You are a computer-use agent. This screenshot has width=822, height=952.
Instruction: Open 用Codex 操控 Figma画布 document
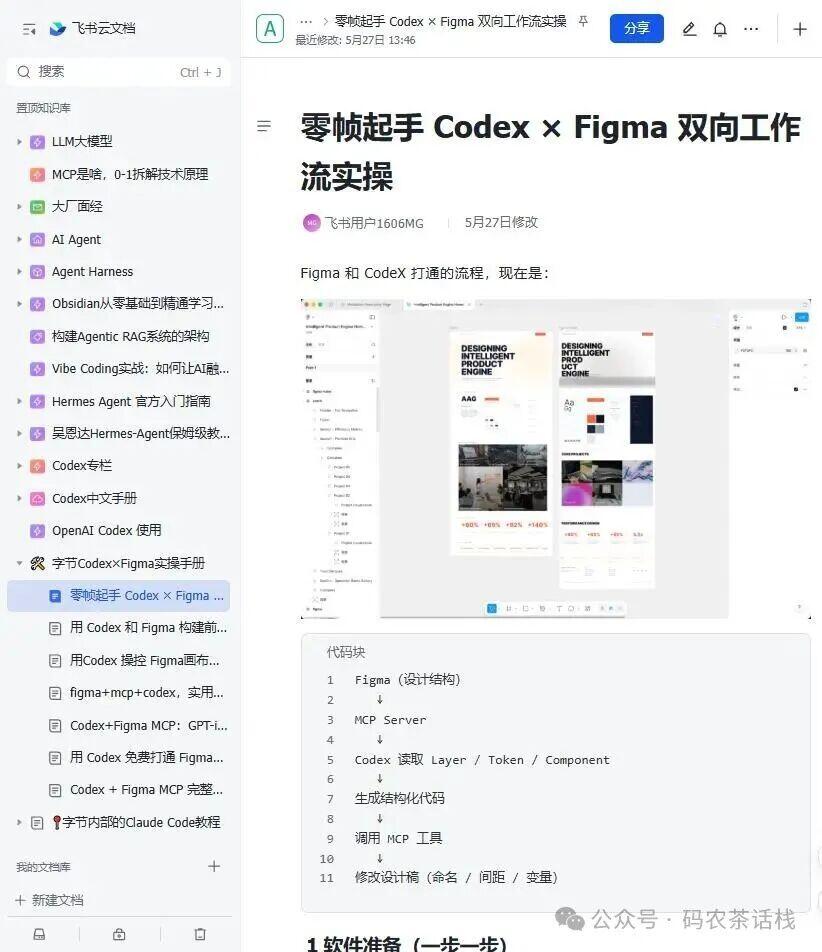click(x=144, y=661)
